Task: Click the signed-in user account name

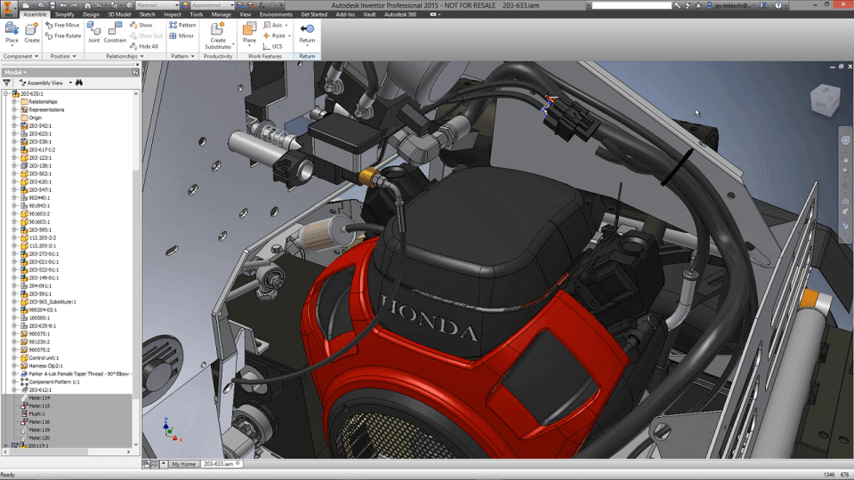Action: click(x=735, y=5)
